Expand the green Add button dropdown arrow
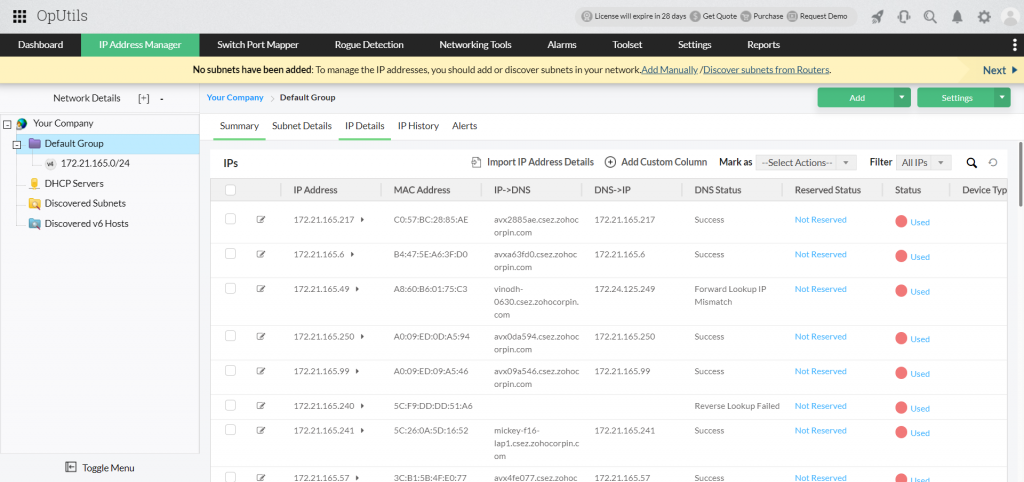 (x=902, y=97)
